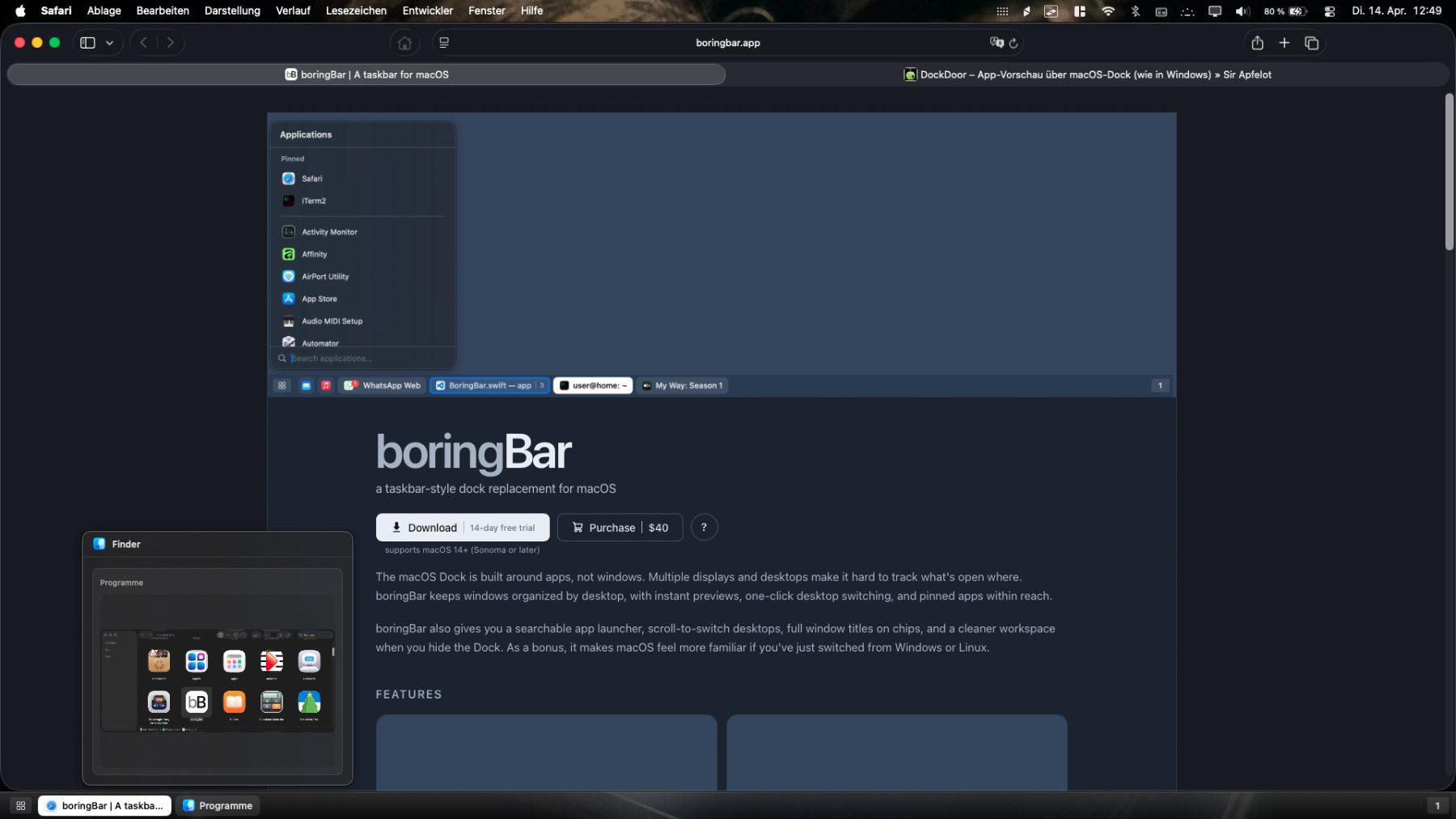The width and height of the screenshot is (1456, 819).
Task: Switch to the boringBar tab
Action: [366, 74]
